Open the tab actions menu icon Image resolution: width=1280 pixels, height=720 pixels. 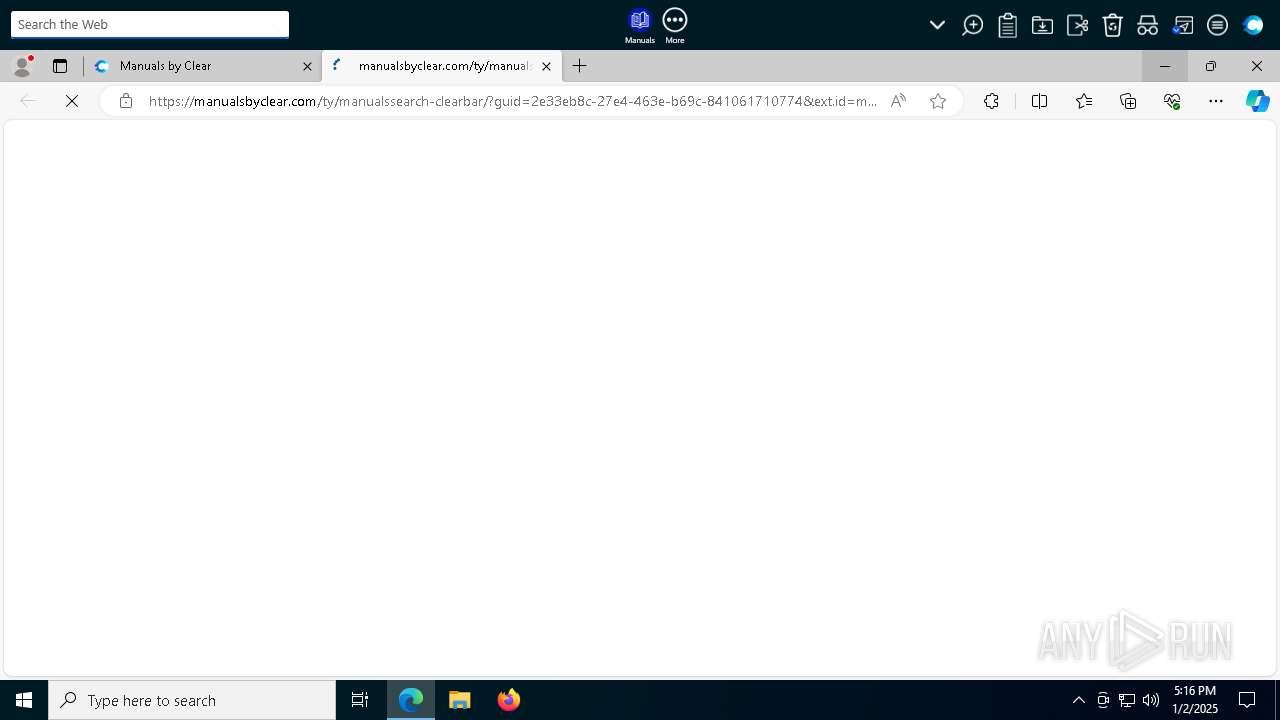click(x=60, y=66)
